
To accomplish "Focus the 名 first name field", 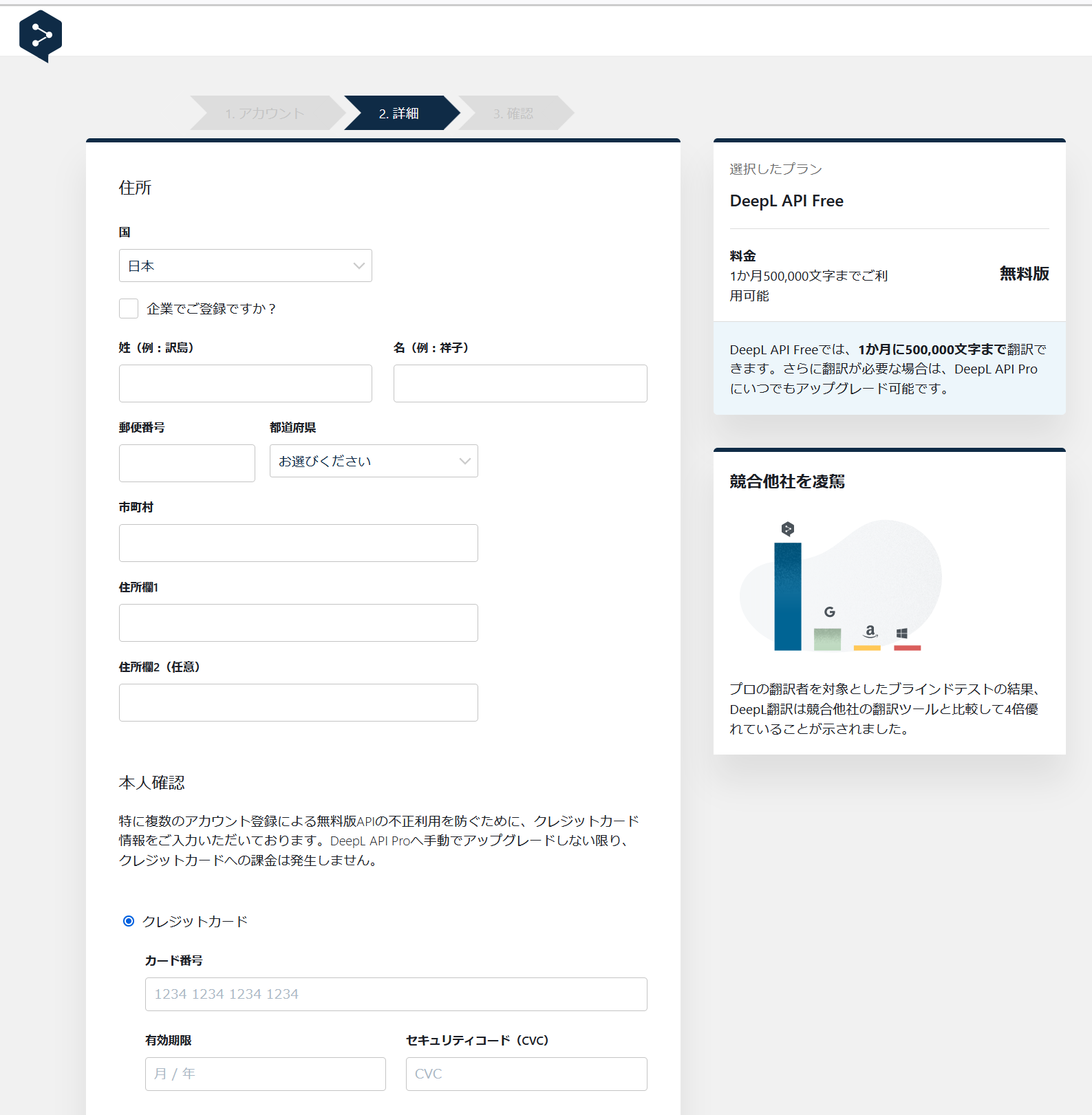I will 520,383.
